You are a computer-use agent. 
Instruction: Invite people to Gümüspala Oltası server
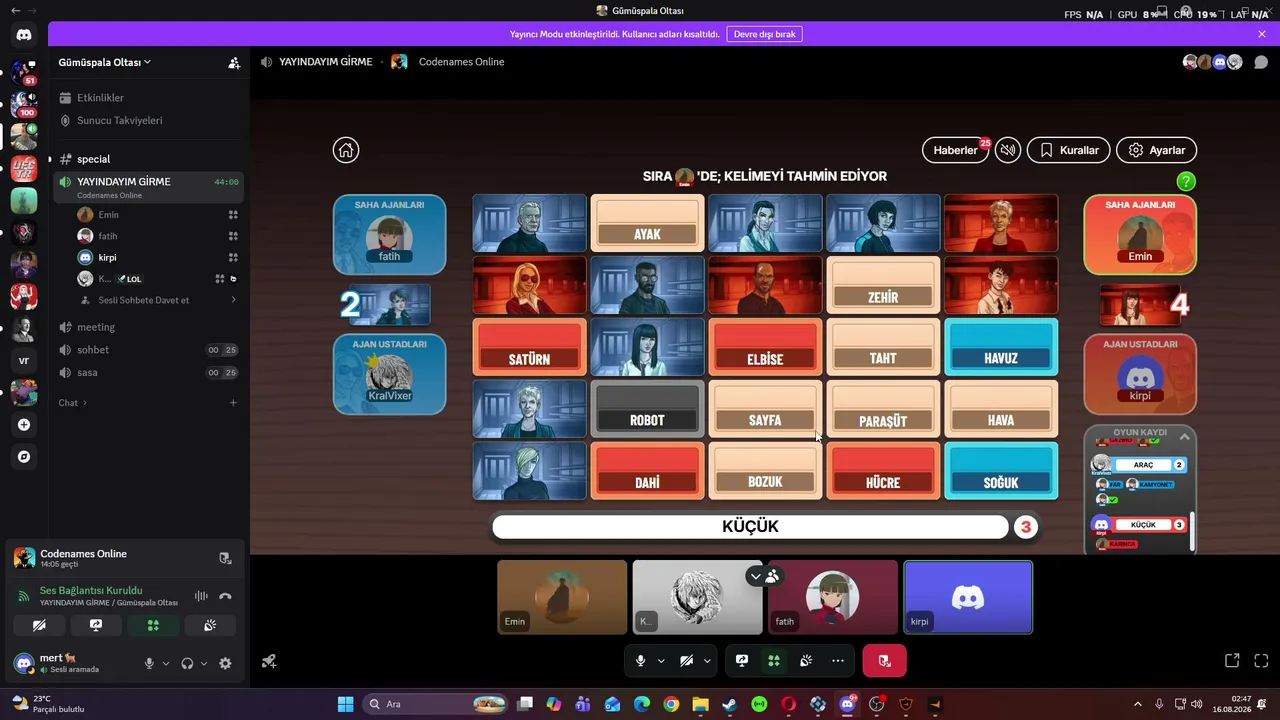(x=234, y=62)
